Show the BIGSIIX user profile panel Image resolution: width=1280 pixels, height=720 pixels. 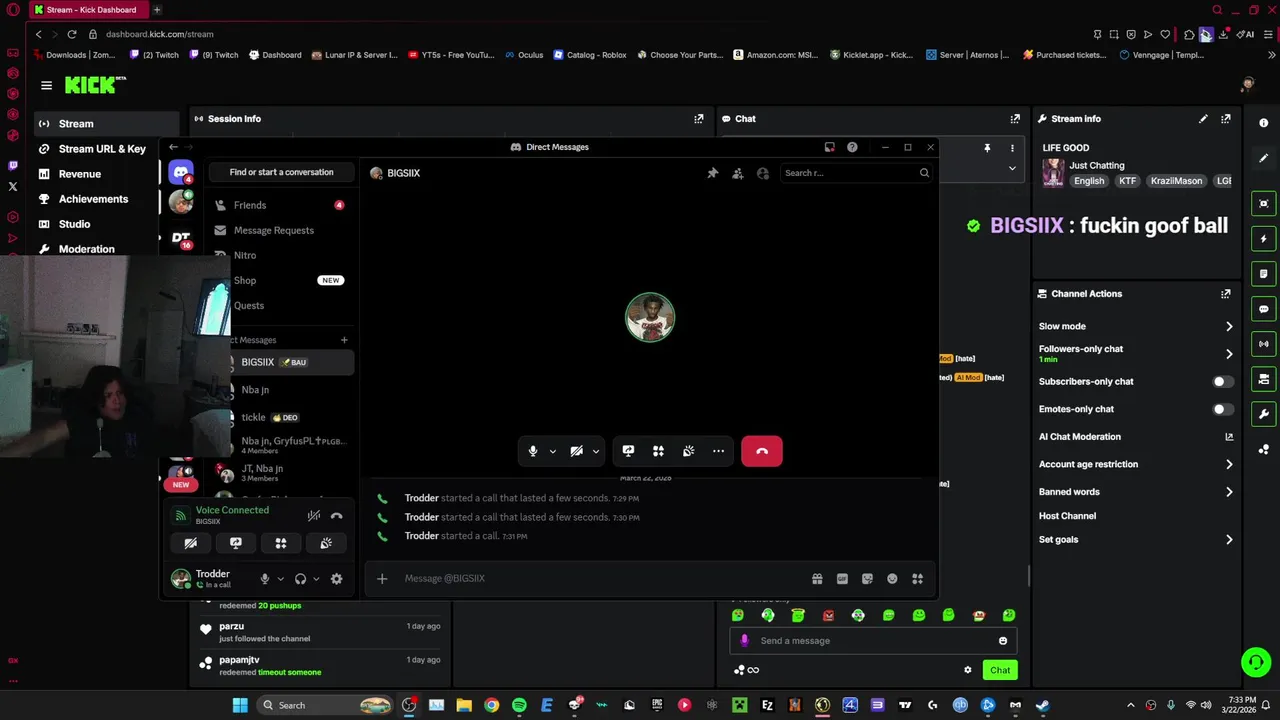[763, 173]
